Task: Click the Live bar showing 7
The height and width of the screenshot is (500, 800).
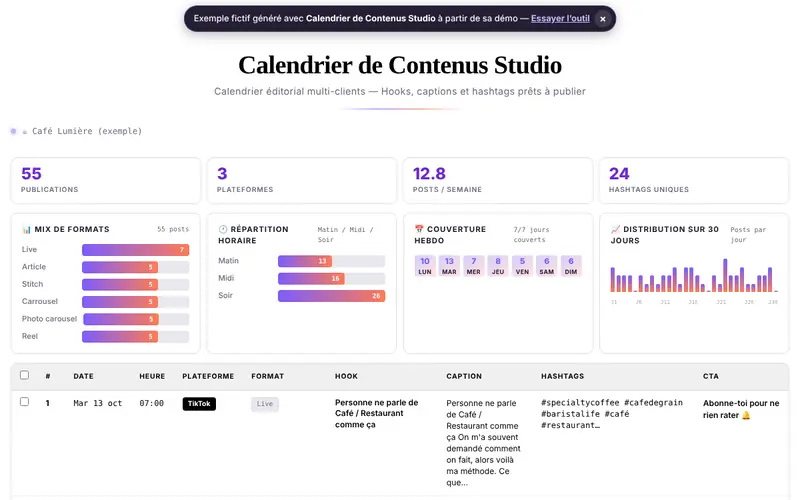Action: point(136,249)
